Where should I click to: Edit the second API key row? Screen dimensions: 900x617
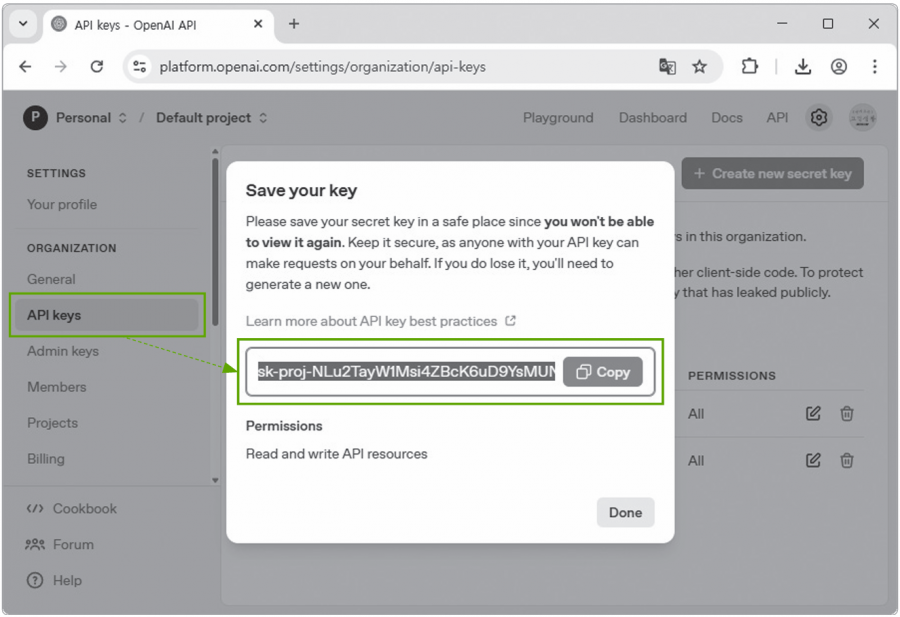tap(813, 460)
